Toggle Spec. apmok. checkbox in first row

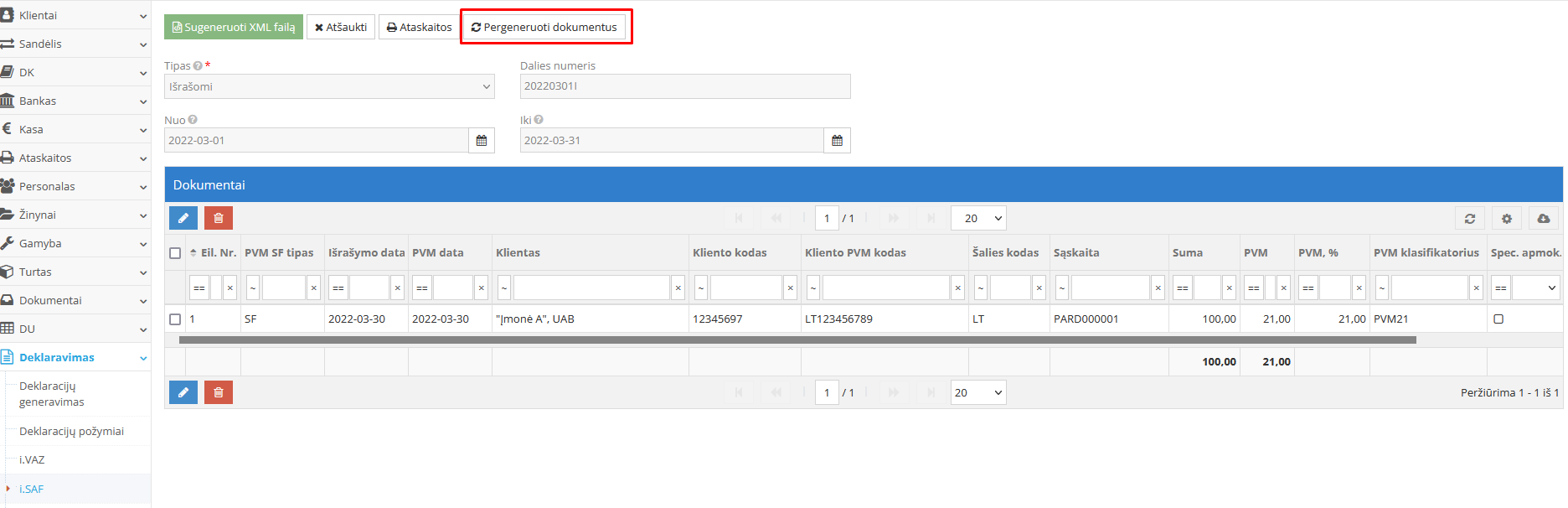click(1498, 319)
